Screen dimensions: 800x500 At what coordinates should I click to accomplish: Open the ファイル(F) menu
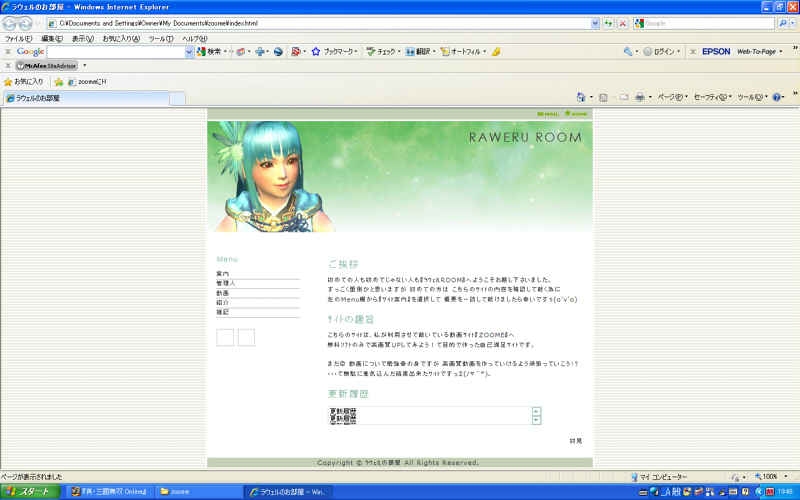click(x=19, y=38)
